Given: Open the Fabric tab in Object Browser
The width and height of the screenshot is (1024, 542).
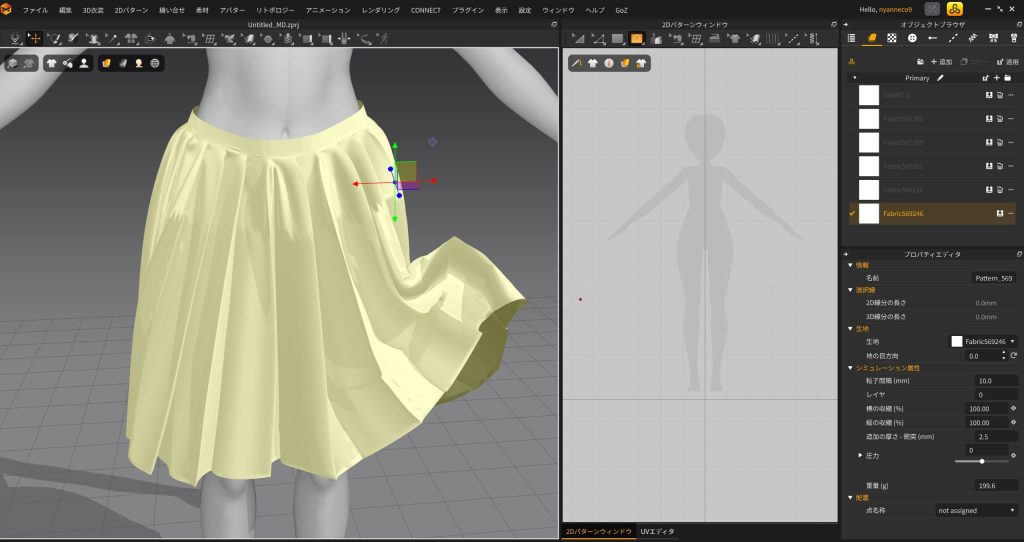Looking at the screenshot, I should tap(871, 38).
